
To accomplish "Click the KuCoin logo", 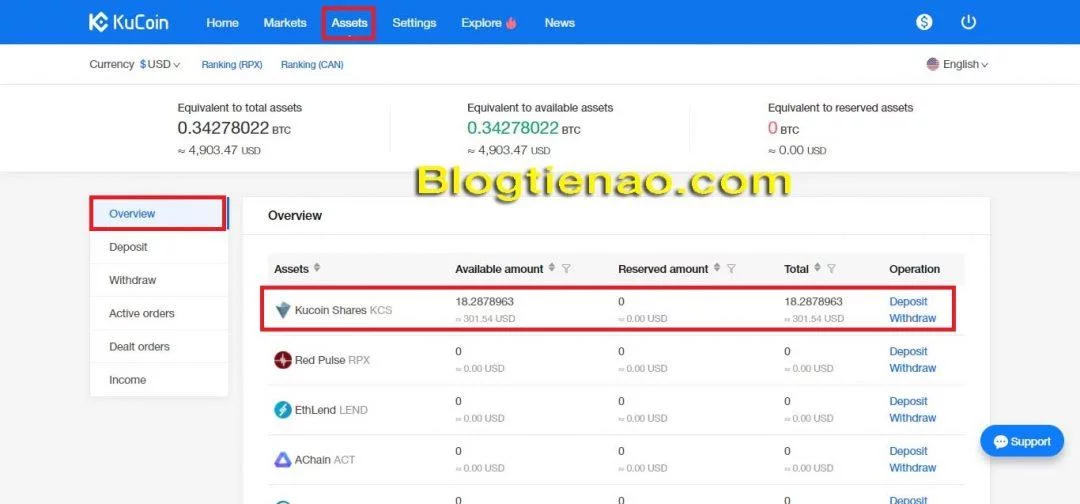I will [128, 22].
